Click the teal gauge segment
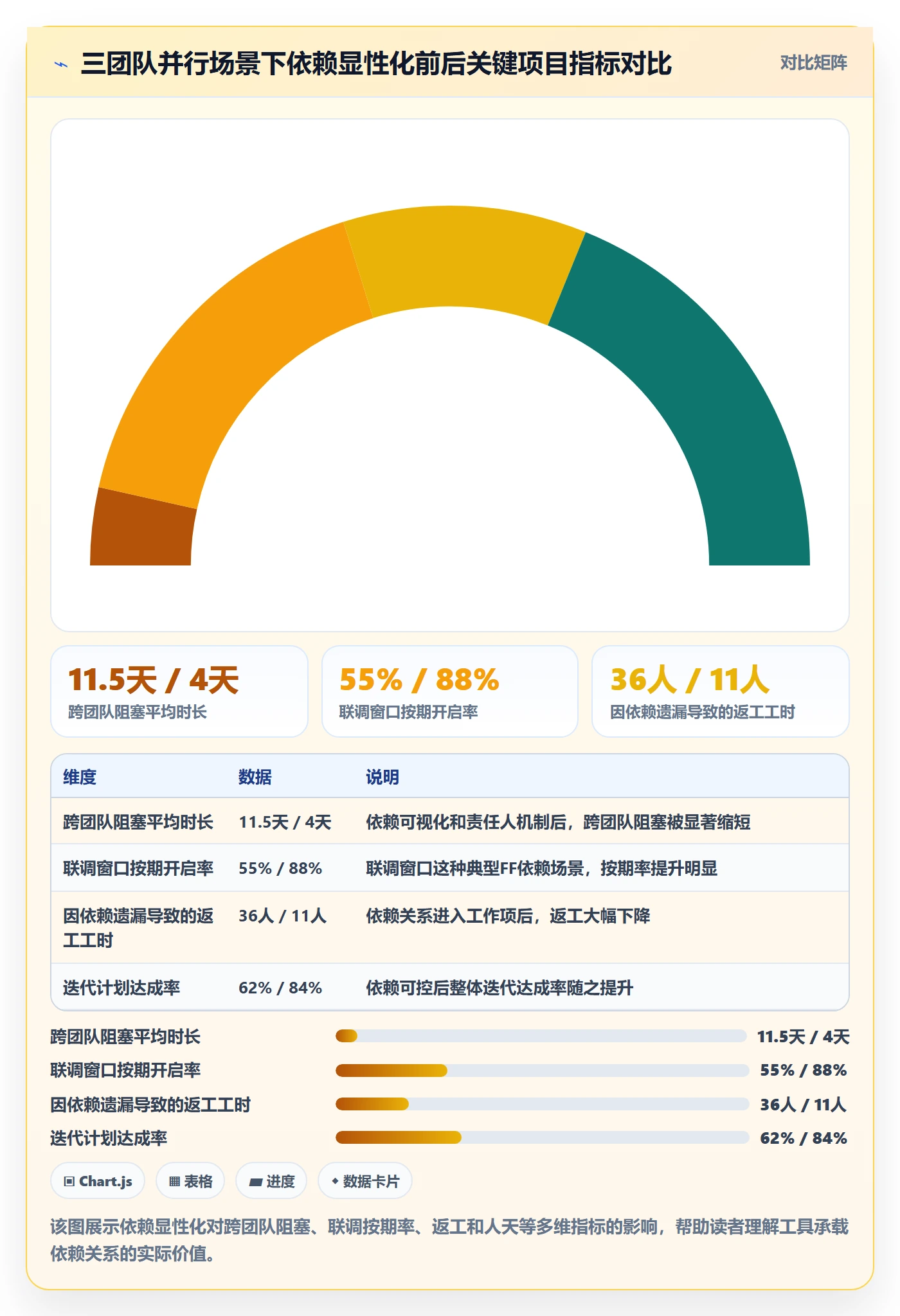 point(707,386)
